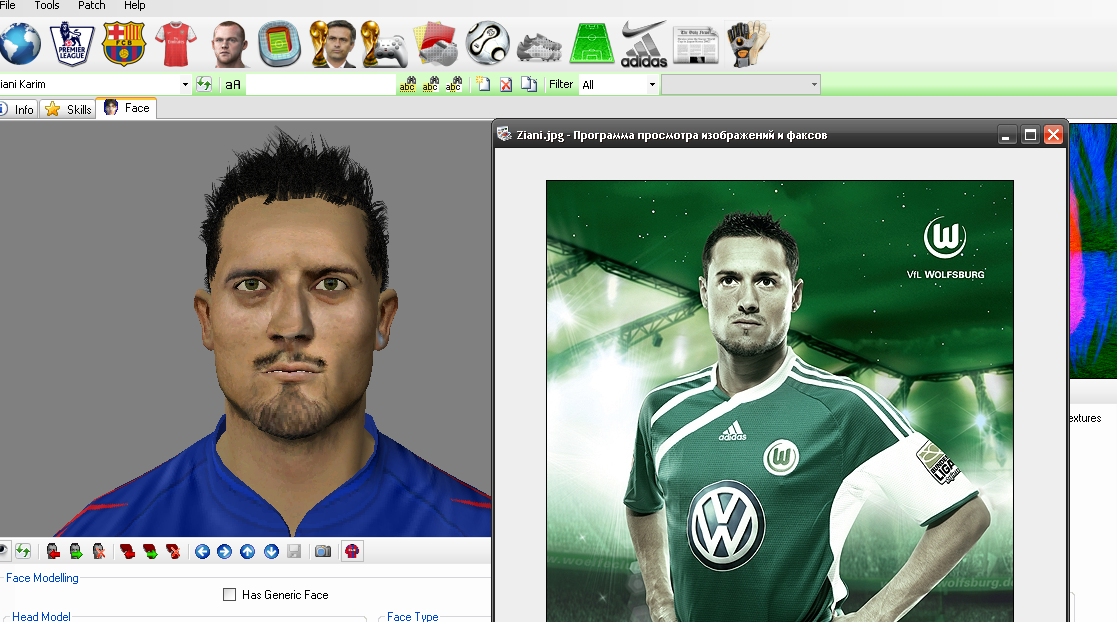Move view up with blue up arrow
The image size is (1117, 622).
247,551
